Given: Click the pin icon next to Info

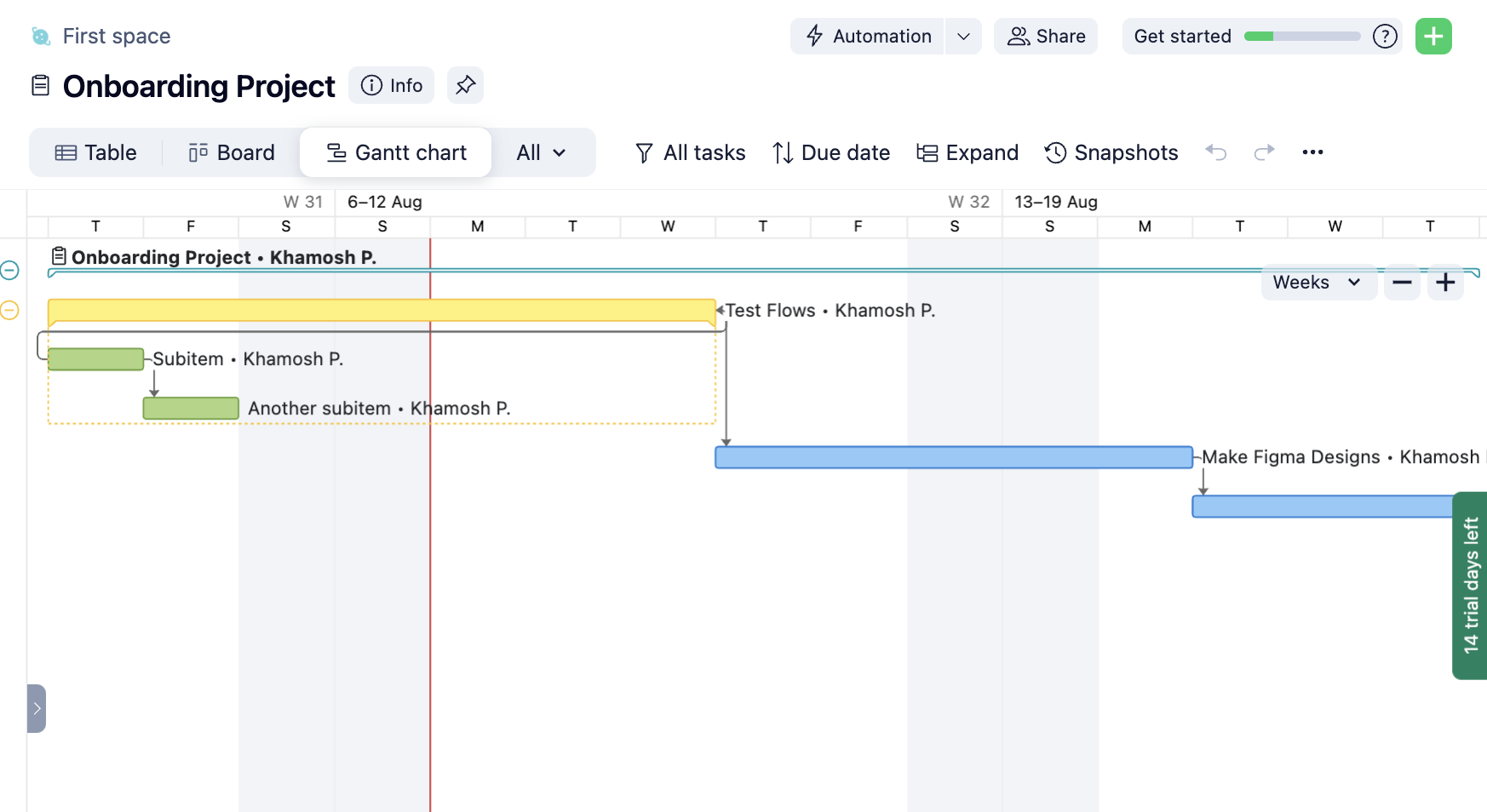Looking at the screenshot, I should point(465,85).
